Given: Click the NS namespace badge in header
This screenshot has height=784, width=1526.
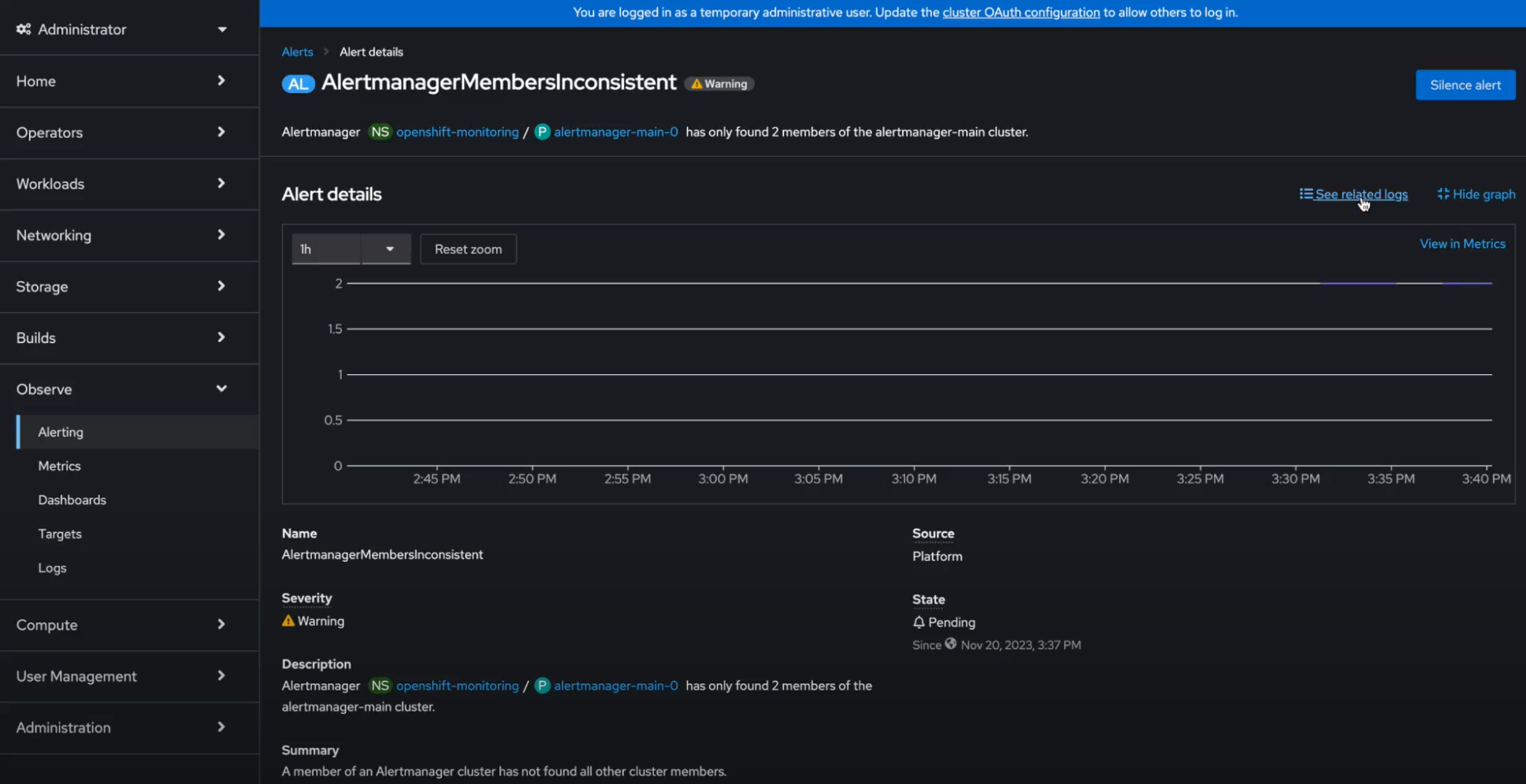Looking at the screenshot, I should click(x=379, y=132).
